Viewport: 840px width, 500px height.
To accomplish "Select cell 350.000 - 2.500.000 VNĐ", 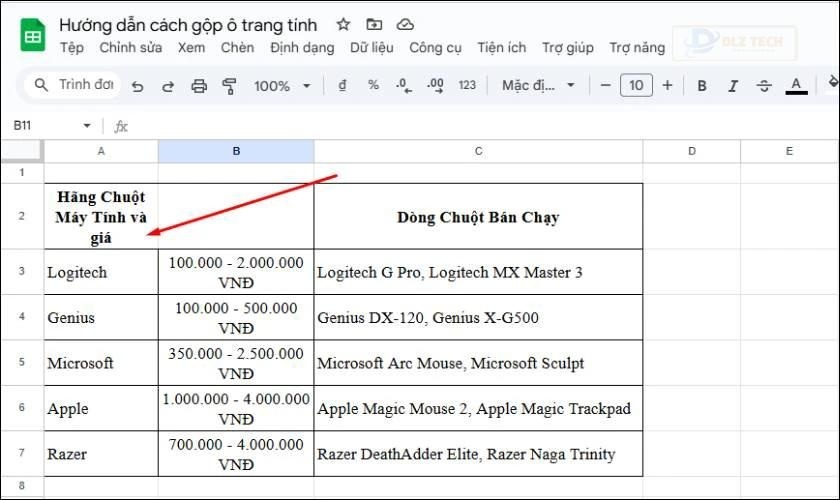I will [236, 363].
